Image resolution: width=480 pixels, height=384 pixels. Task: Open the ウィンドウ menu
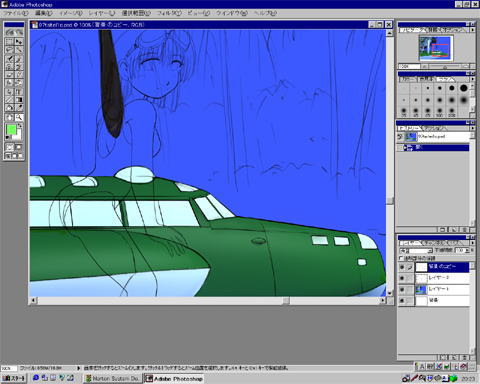coord(232,13)
